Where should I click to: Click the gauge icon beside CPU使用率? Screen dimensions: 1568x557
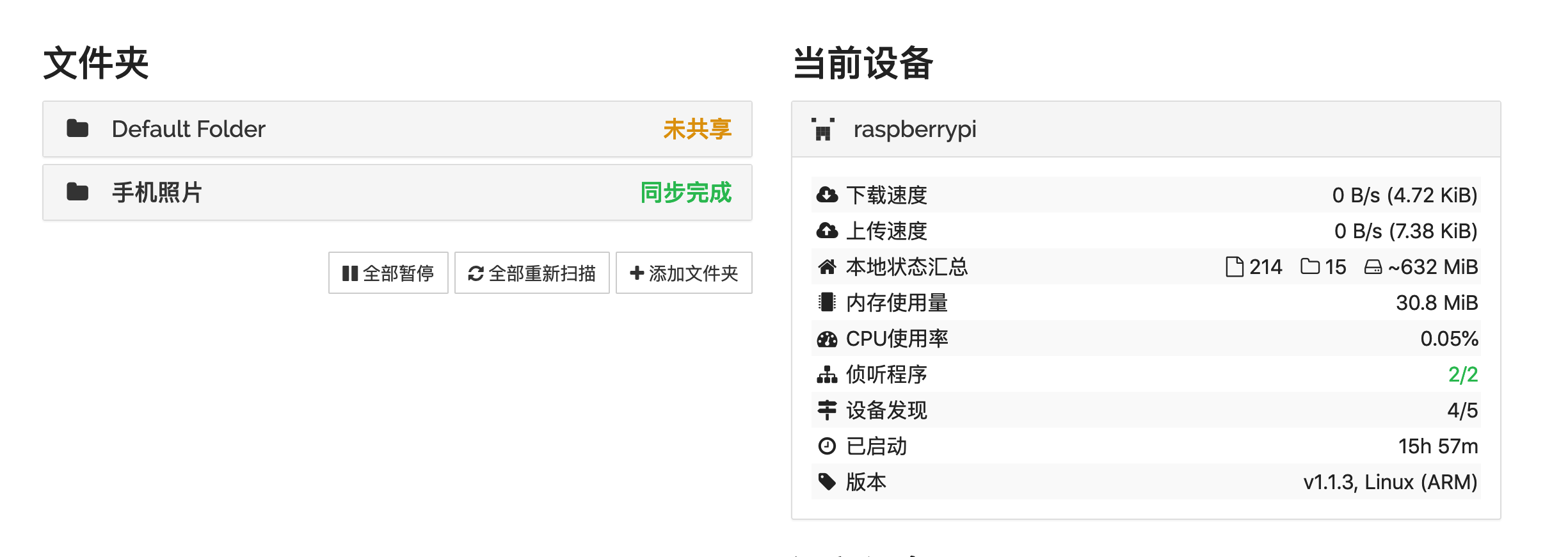pos(827,339)
